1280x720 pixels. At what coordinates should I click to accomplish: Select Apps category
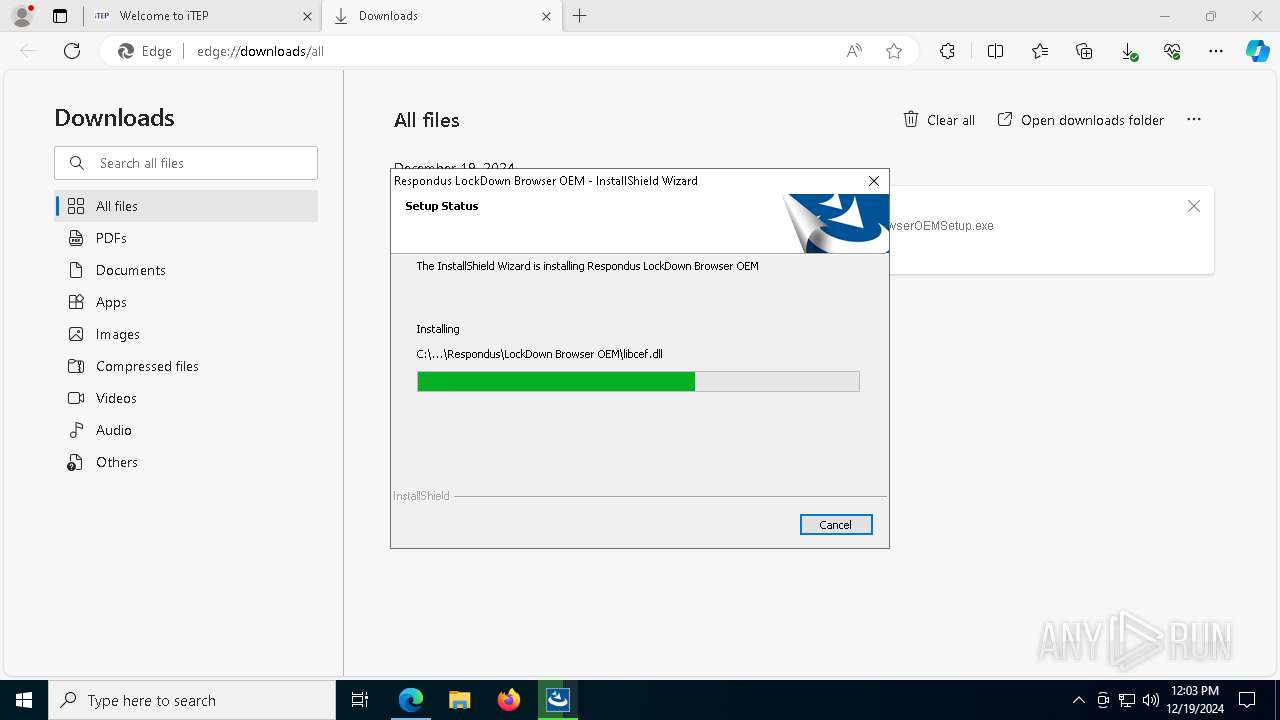click(186, 302)
